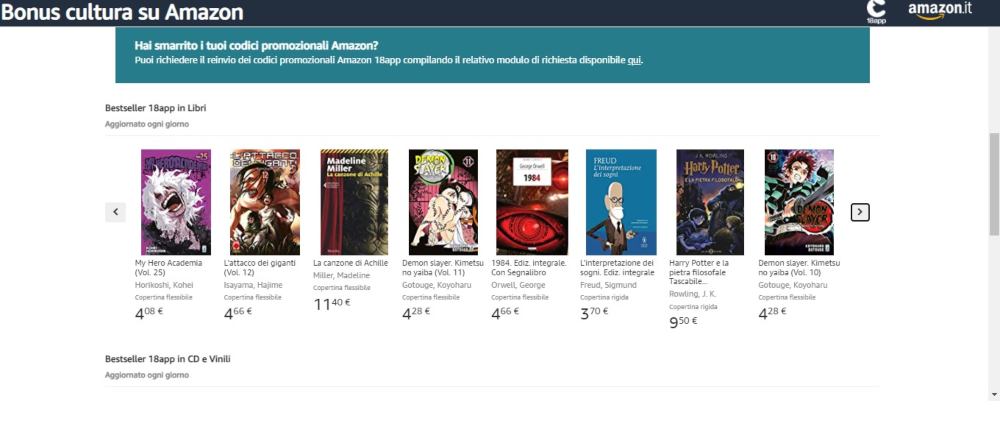Viewport: 1000px width, 421px height.
Task: Open the My Hero Academia Vol. 25 cover
Action: point(175,202)
